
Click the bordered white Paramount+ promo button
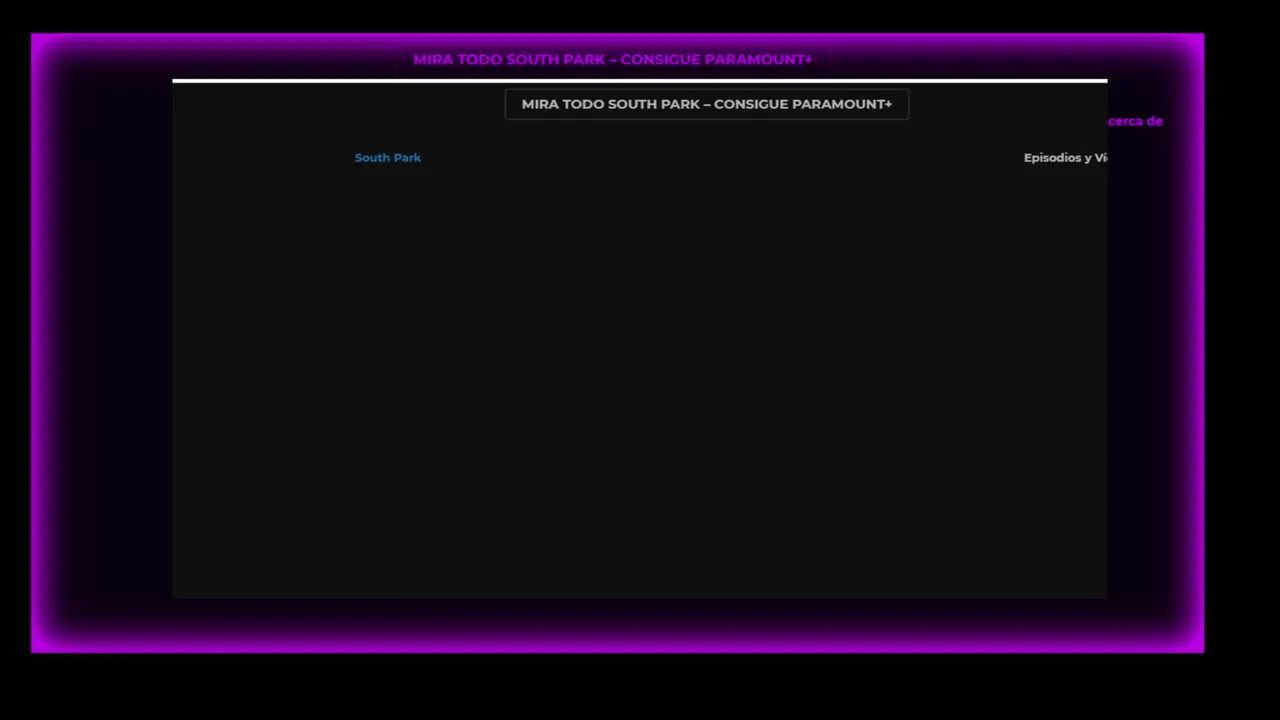(707, 104)
